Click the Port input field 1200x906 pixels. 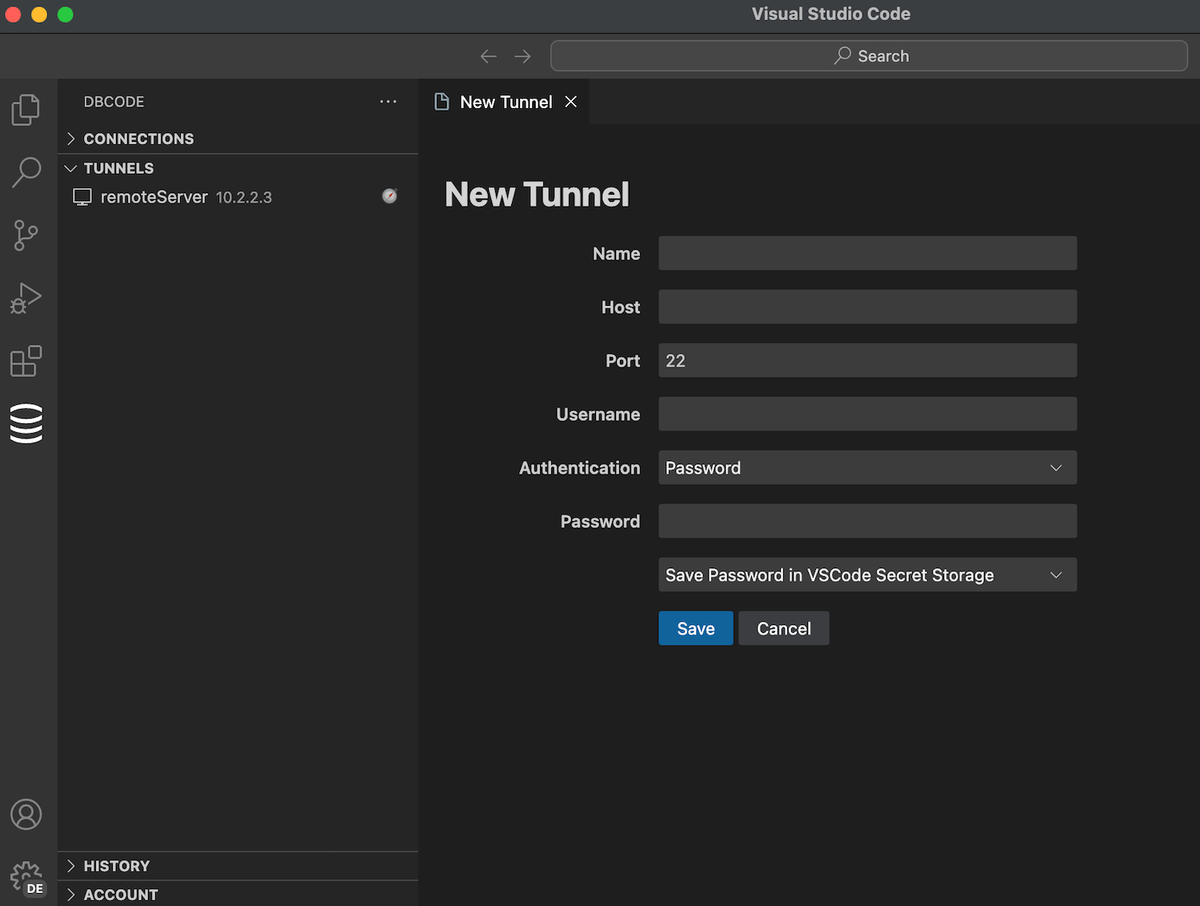coord(867,360)
